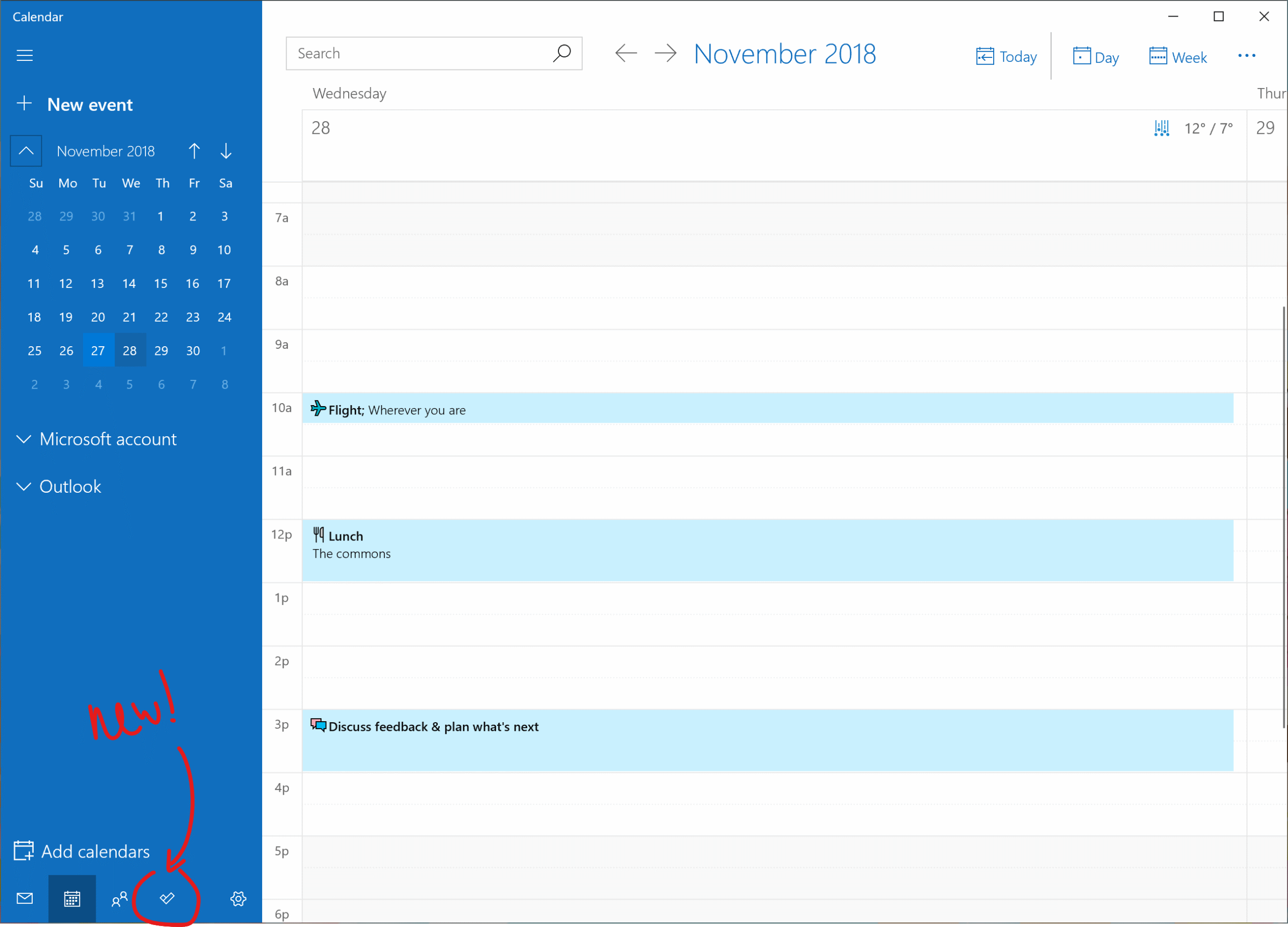Viewport: 1288px width, 927px height.
Task: Open the To-Do checkmark icon
Action: coord(167,899)
